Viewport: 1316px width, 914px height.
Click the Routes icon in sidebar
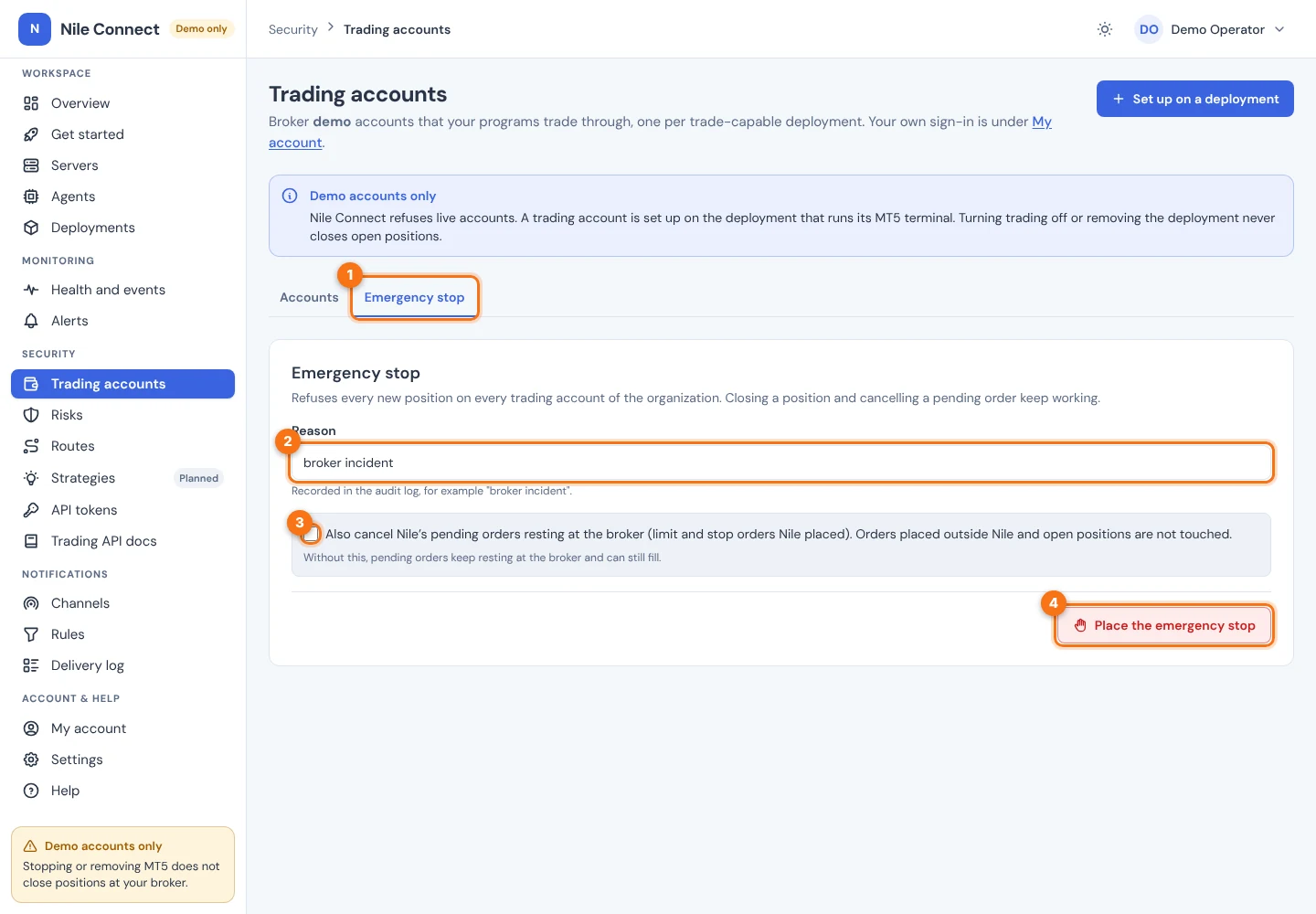(x=31, y=446)
